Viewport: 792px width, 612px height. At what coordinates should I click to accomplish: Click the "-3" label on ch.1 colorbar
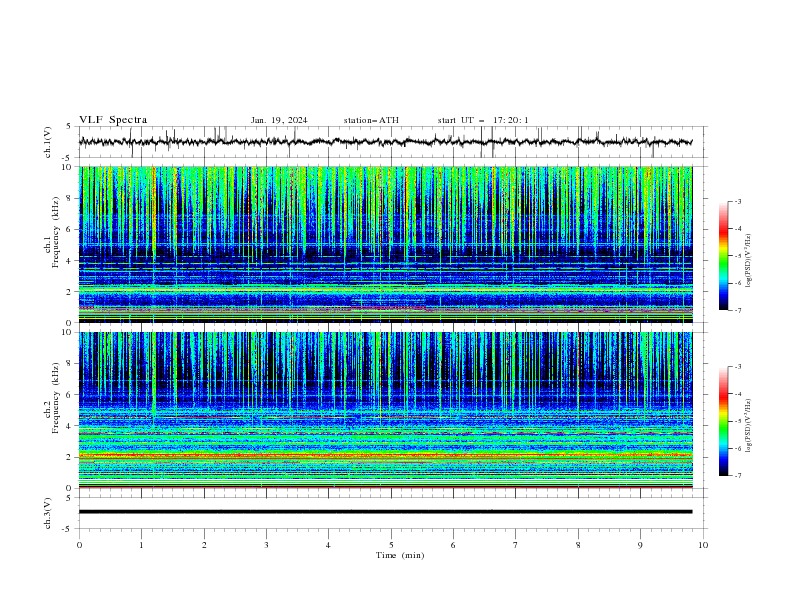pyautogui.click(x=737, y=201)
